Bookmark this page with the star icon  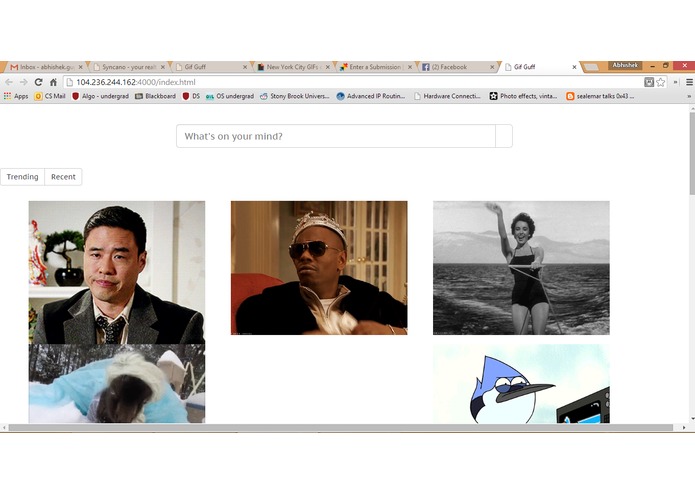tap(661, 82)
